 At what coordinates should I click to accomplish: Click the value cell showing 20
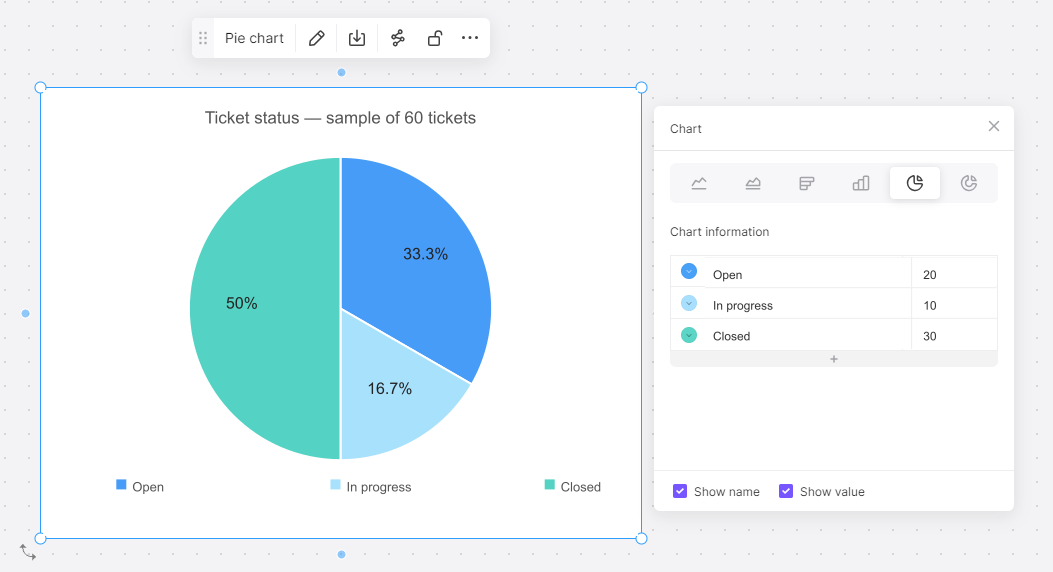coord(954,275)
